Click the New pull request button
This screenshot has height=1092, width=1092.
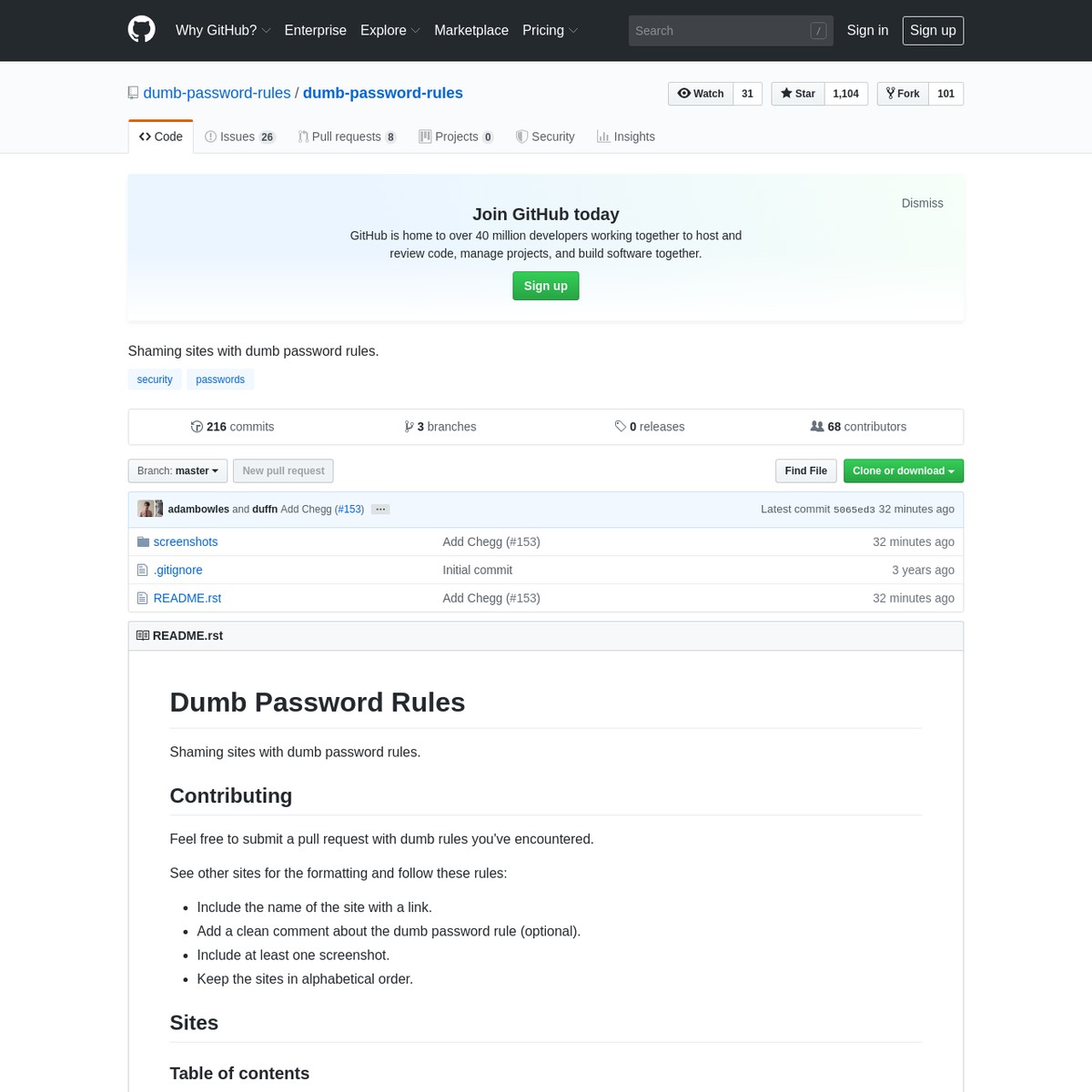pos(283,470)
